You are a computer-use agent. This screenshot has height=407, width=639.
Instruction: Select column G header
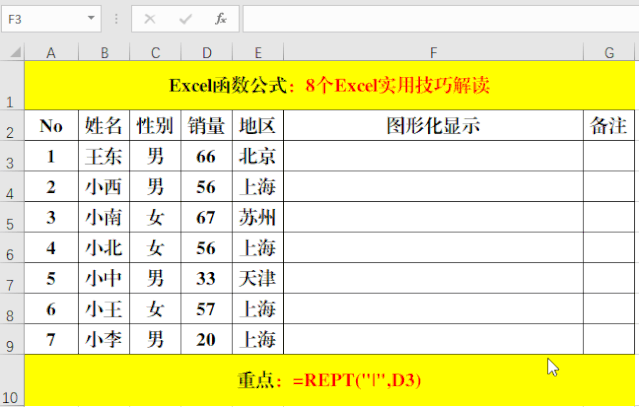(609, 53)
